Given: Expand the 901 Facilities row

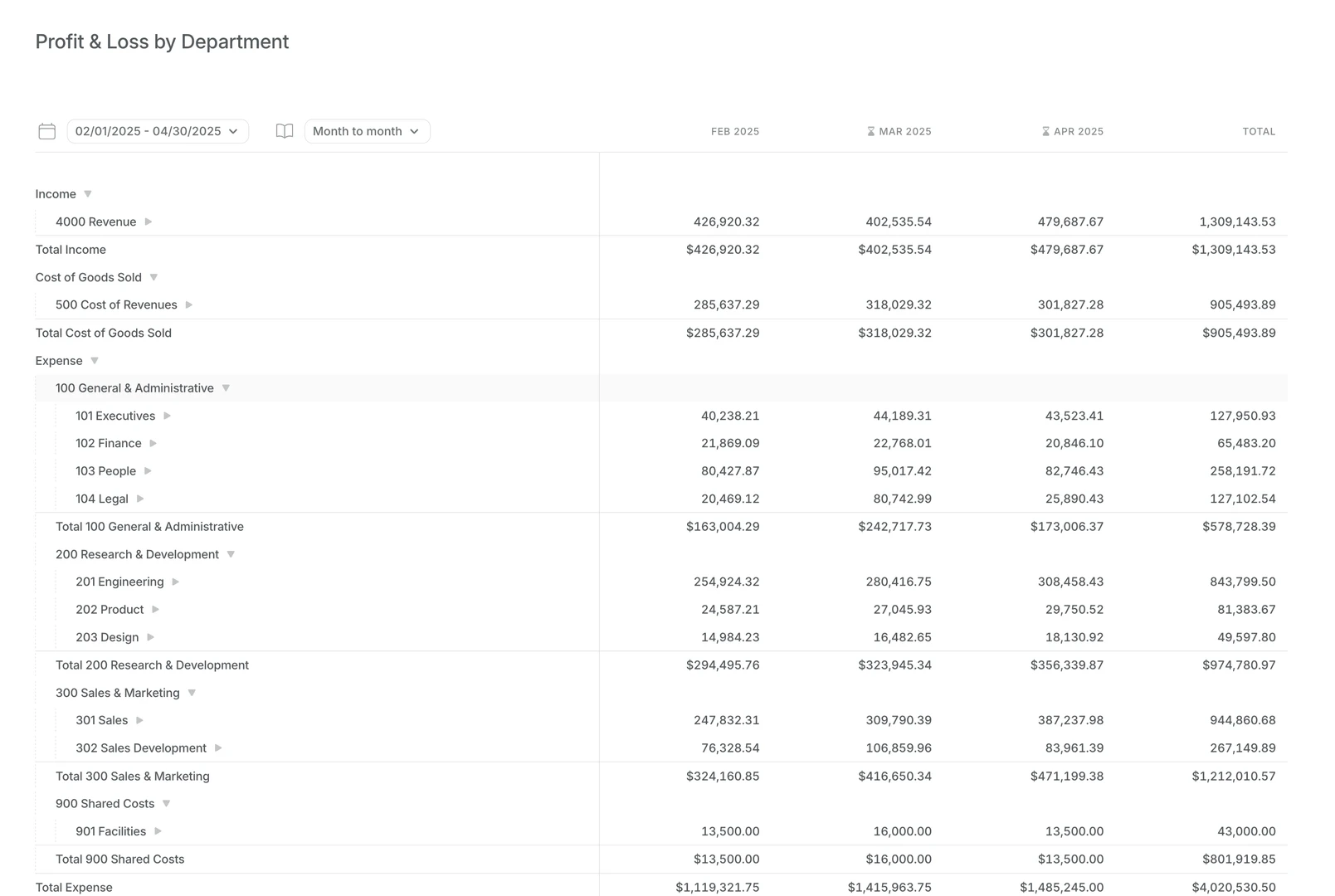Looking at the screenshot, I should point(158,830).
